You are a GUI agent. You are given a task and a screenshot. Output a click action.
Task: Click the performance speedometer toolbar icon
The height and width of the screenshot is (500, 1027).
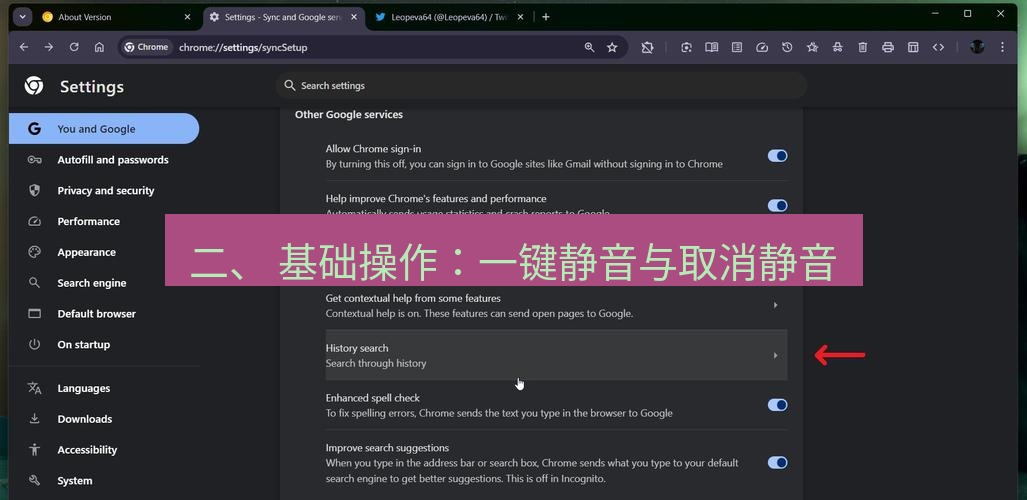tap(762, 47)
